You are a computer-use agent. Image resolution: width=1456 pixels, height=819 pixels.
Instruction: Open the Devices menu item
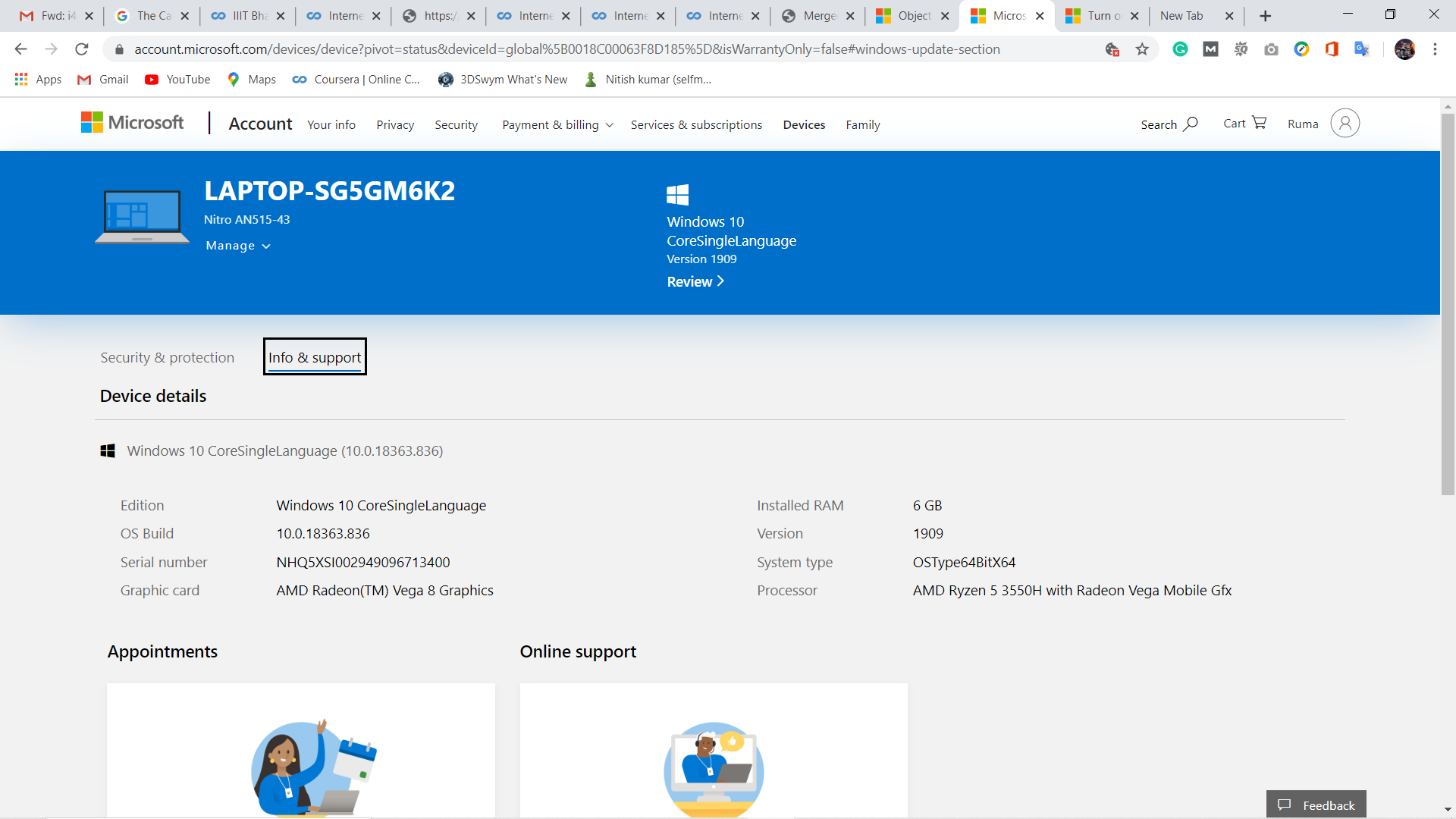pos(804,124)
